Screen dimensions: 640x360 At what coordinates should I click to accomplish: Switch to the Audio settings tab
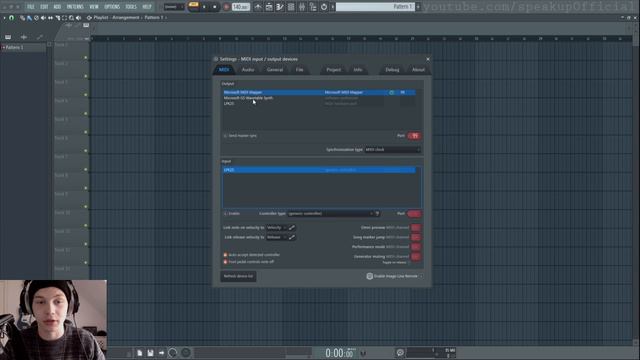click(248, 70)
